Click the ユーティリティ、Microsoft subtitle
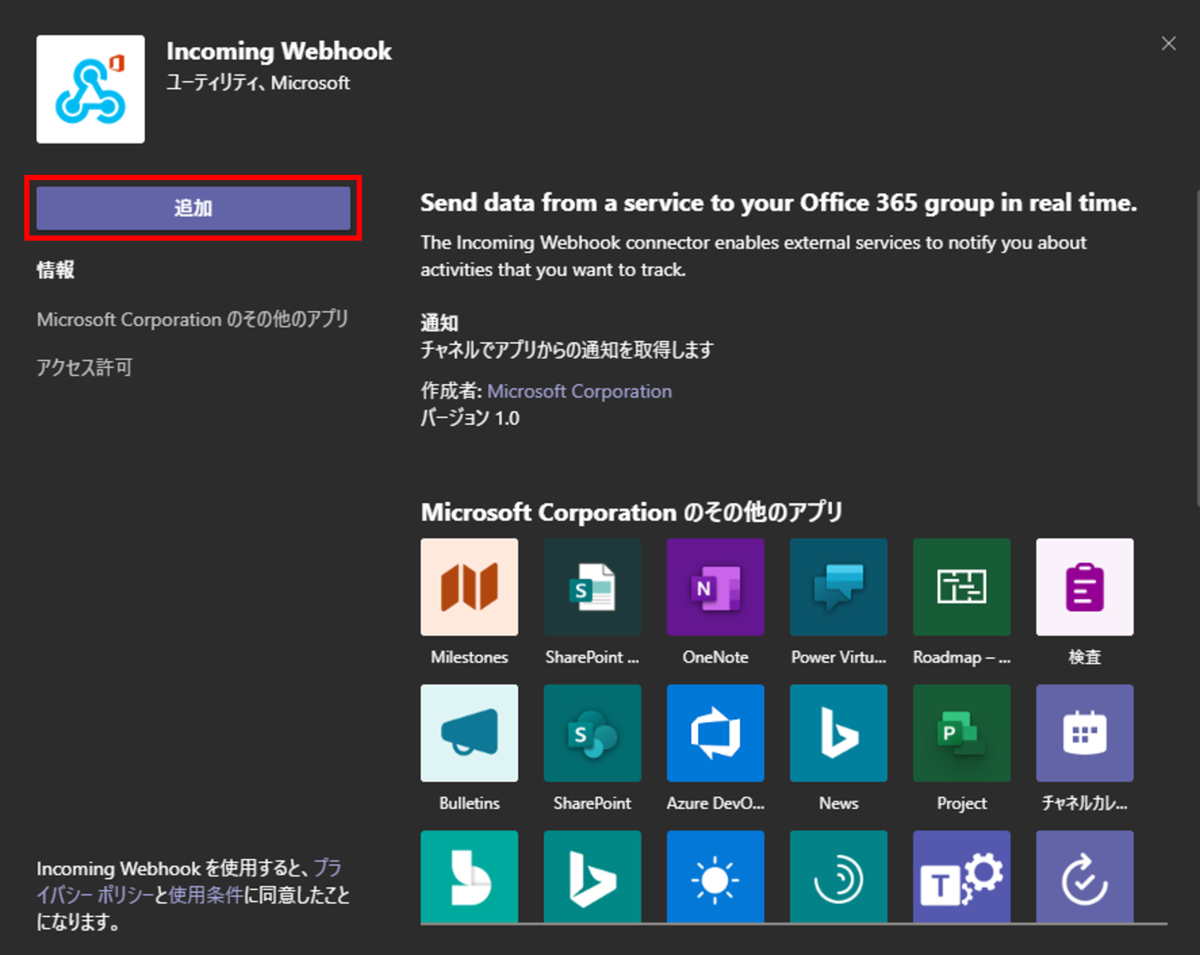This screenshot has height=955, width=1200. point(258,83)
